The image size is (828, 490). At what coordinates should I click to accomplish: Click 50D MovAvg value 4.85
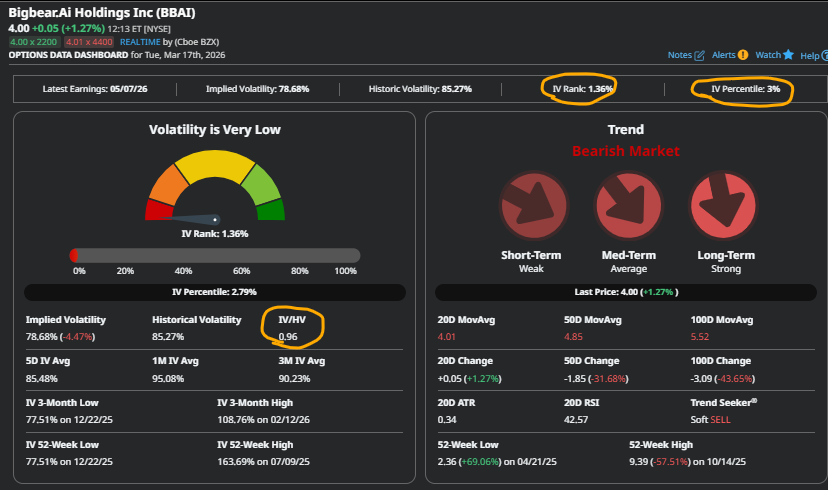tap(573, 336)
